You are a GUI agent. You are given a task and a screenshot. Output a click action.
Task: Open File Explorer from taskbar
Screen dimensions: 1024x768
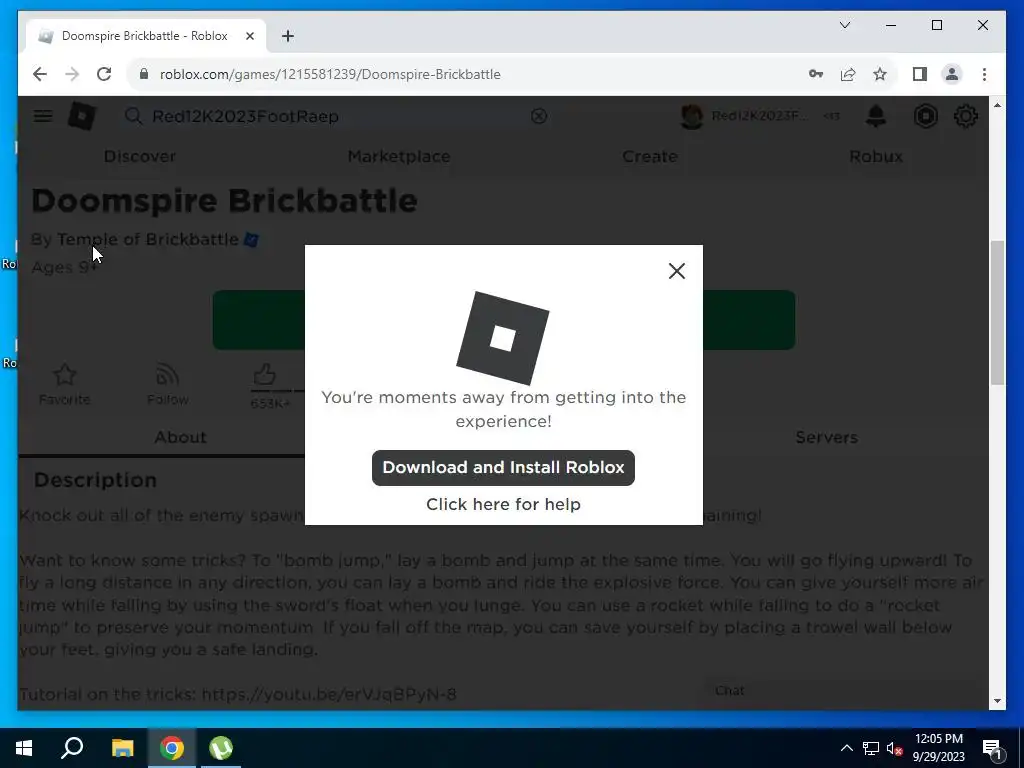point(122,748)
